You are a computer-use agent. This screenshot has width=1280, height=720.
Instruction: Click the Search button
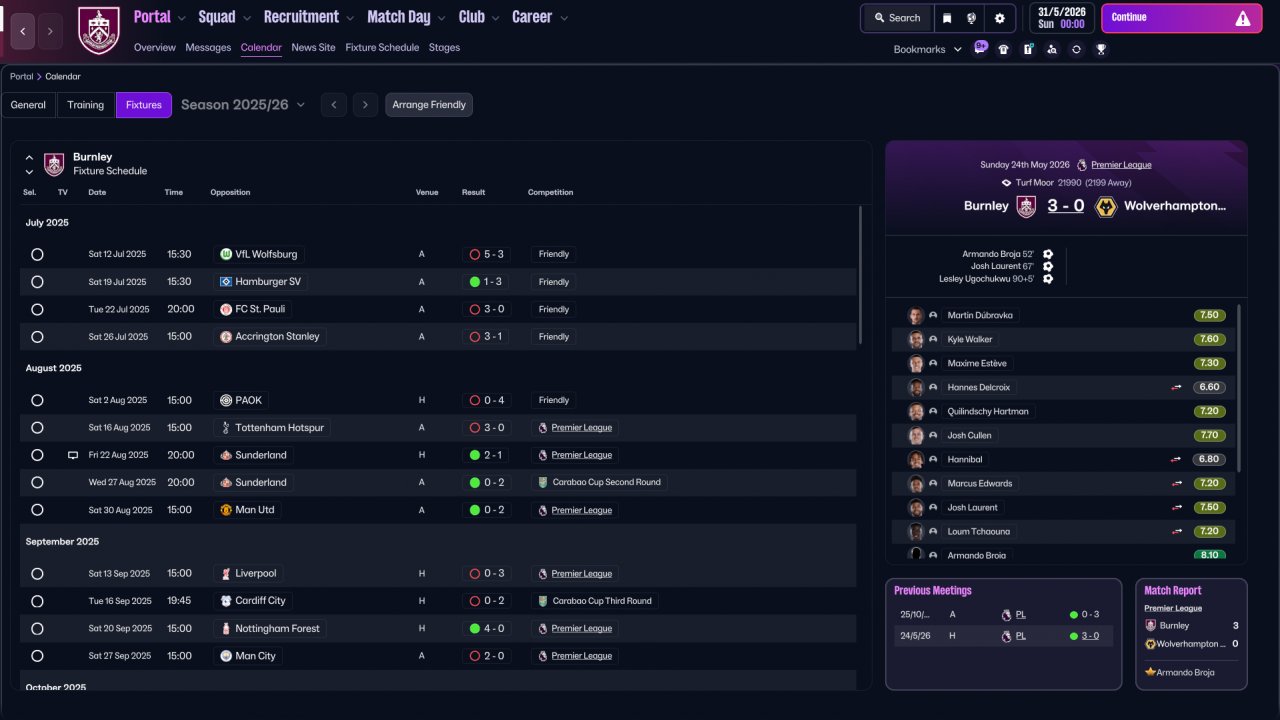tap(897, 18)
